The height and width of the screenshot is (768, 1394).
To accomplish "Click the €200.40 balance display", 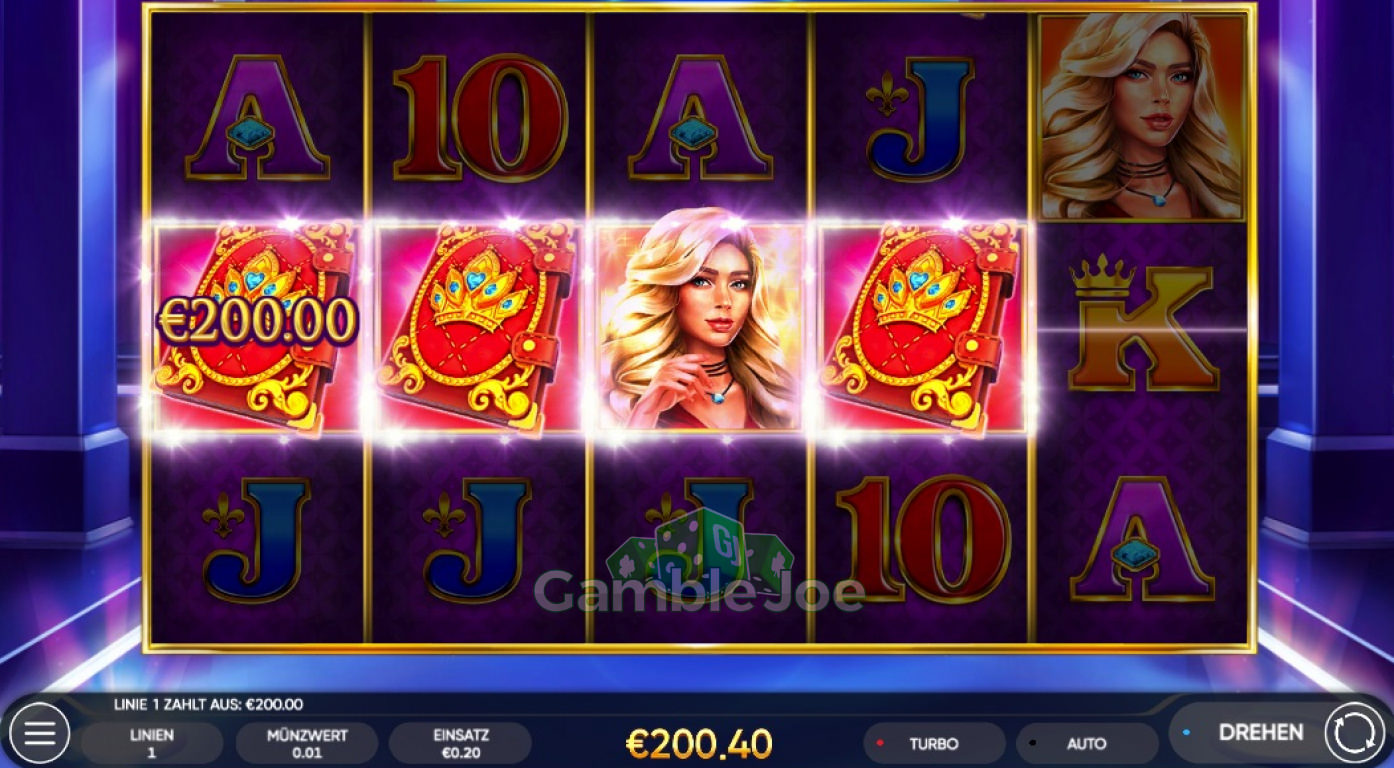I will 699,743.
